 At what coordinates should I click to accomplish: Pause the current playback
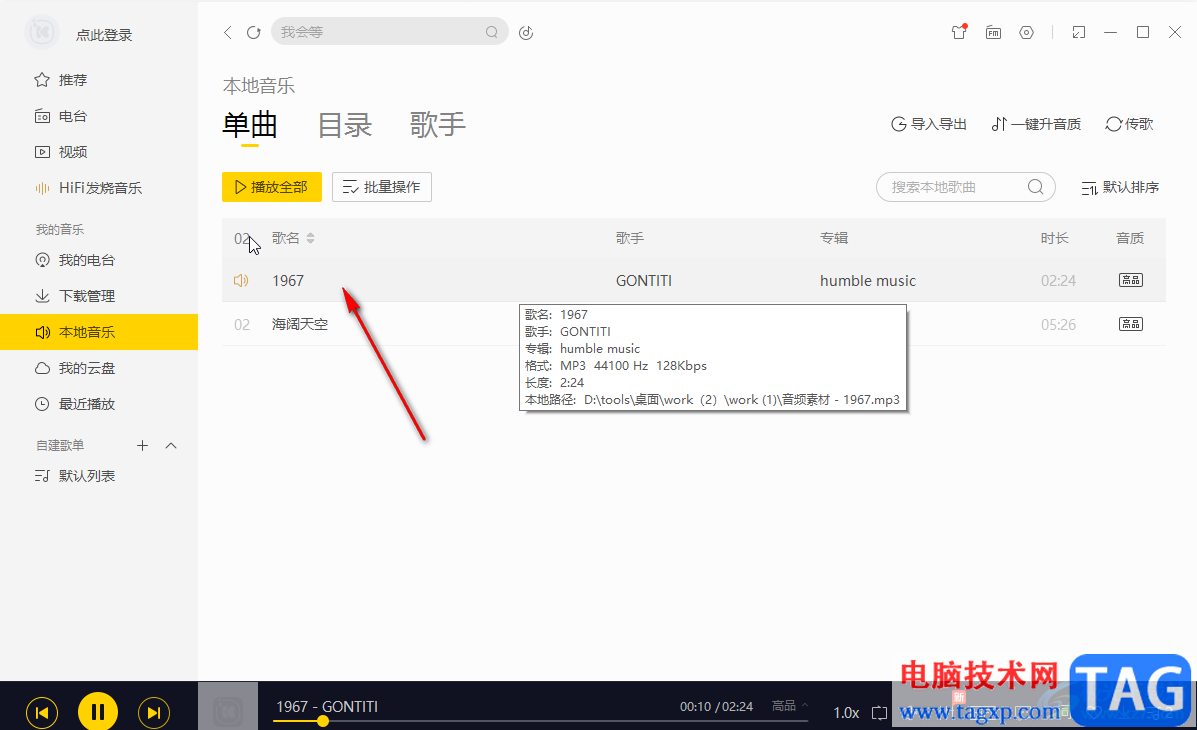pyautogui.click(x=98, y=712)
